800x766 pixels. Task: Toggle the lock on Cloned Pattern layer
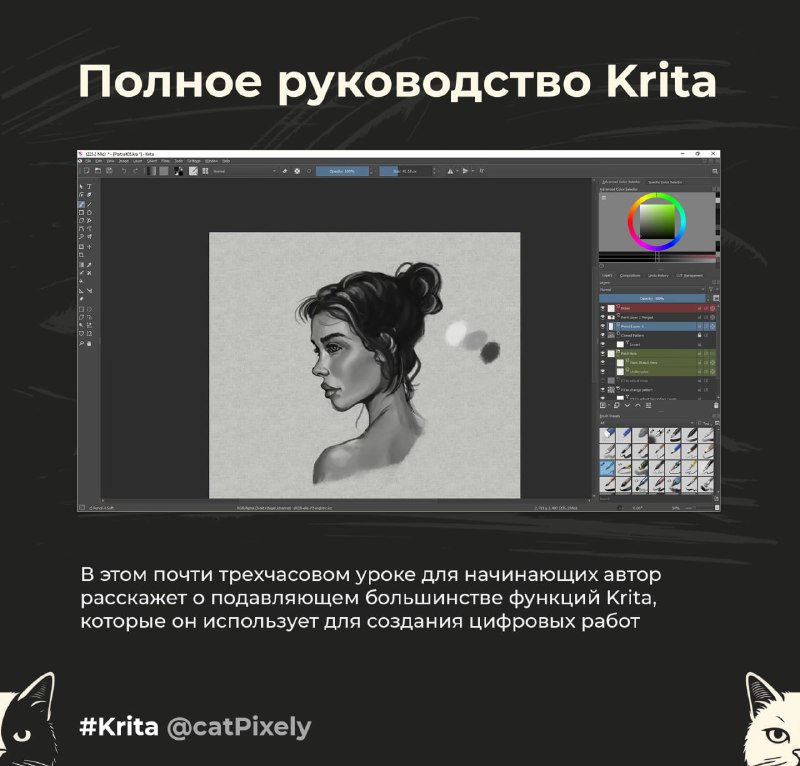click(699, 335)
